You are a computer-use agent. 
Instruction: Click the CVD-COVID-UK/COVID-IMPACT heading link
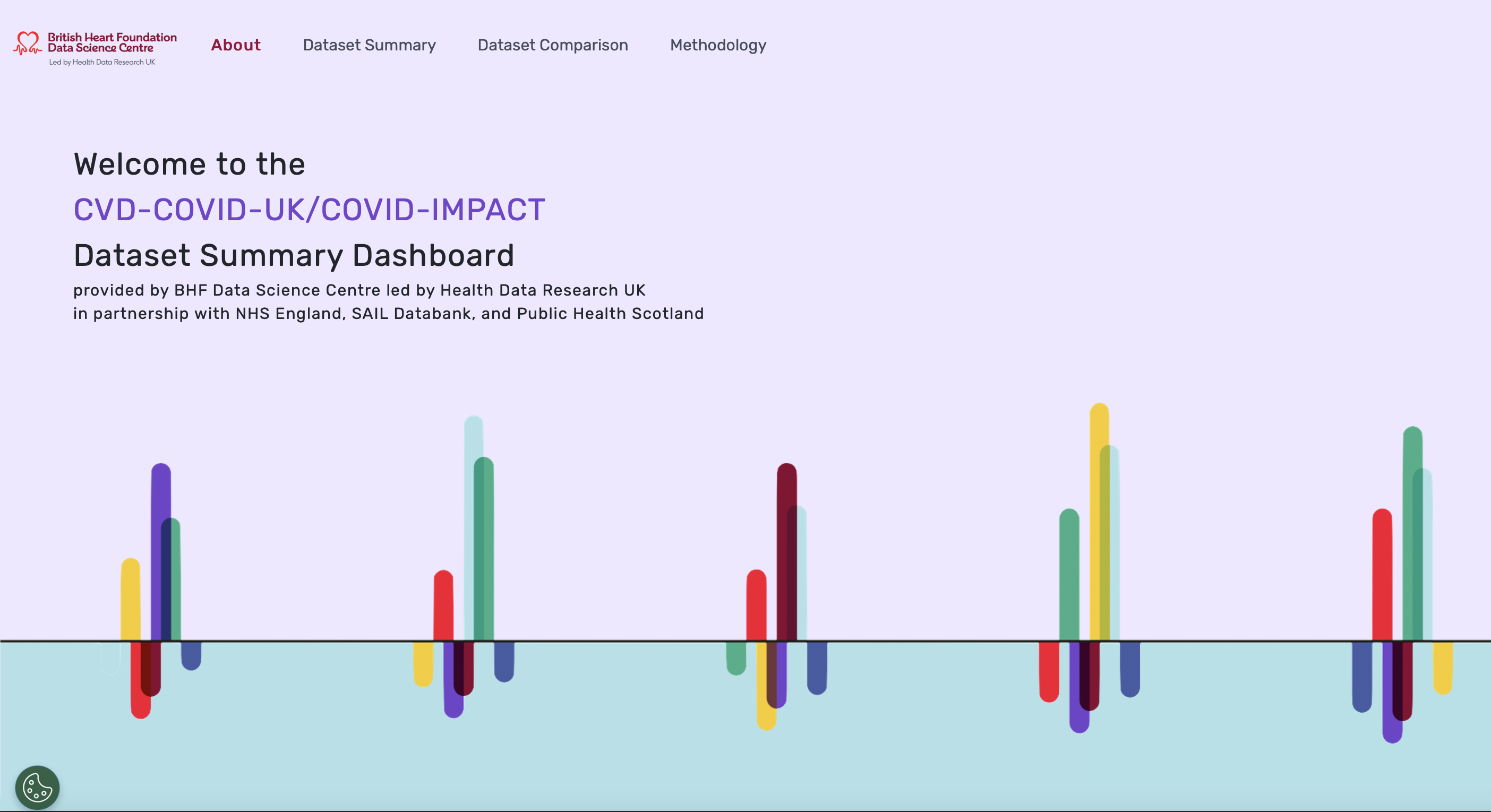click(x=309, y=209)
